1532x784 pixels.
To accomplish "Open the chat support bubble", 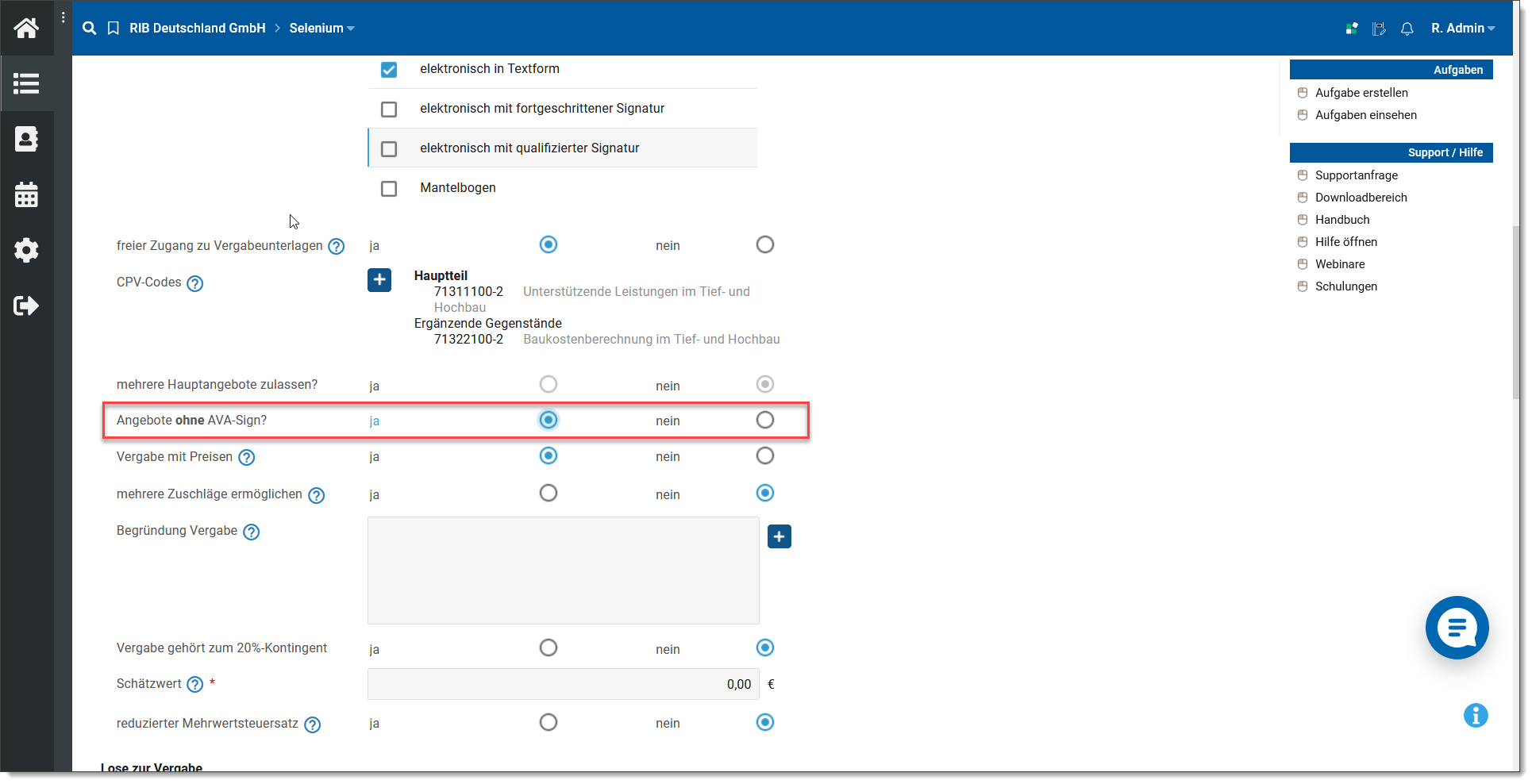I will tap(1457, 628).
